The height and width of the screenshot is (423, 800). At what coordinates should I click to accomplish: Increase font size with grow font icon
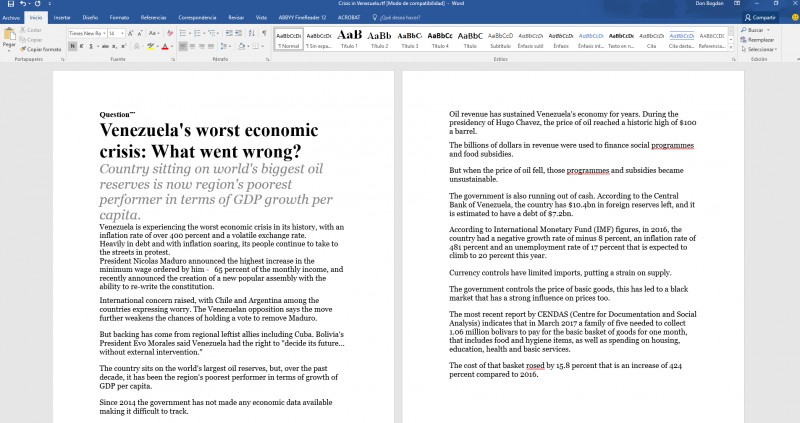point(131,33)
